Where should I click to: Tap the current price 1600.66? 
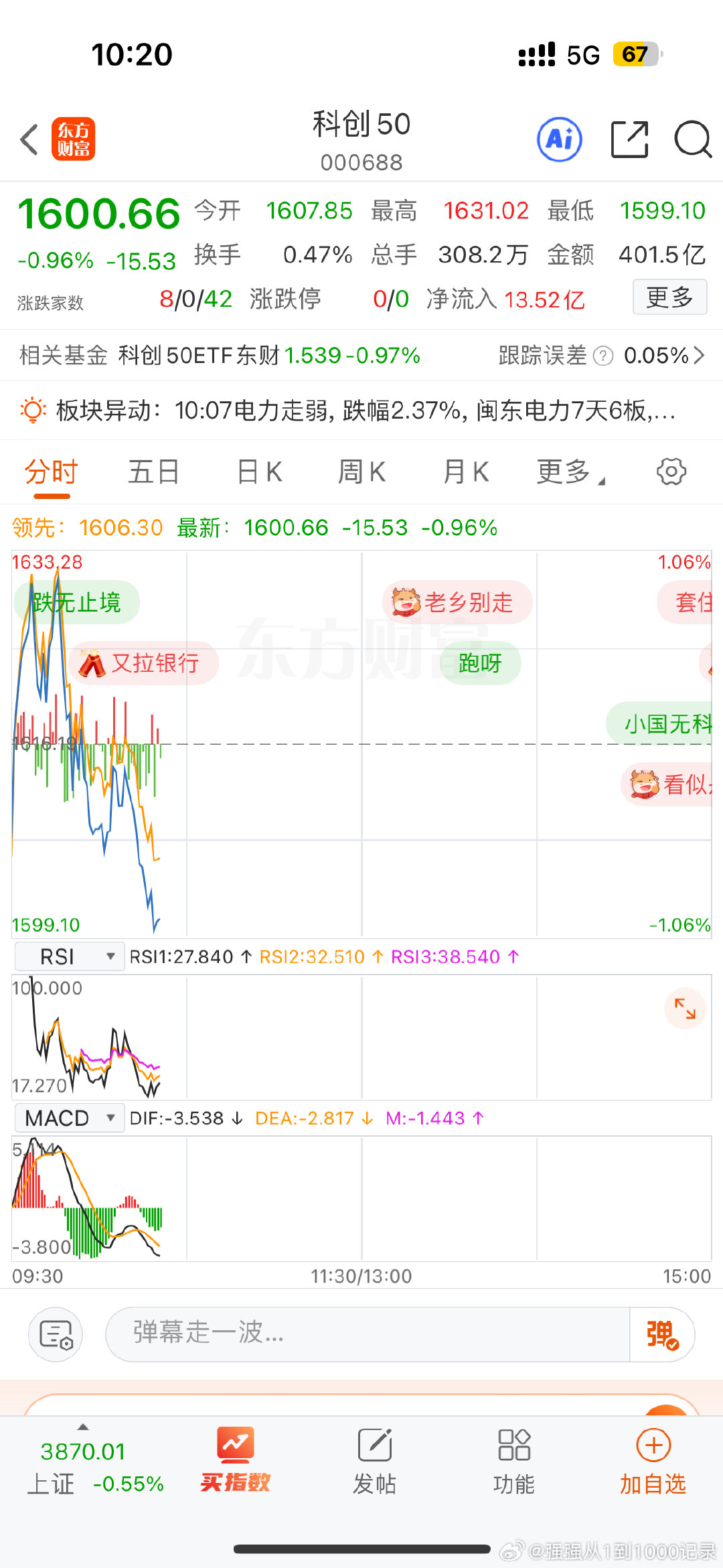[99, 214]
